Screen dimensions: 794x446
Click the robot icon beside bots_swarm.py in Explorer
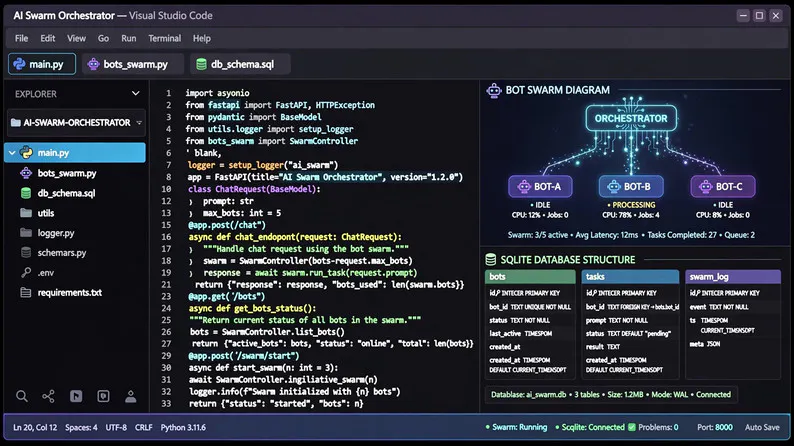(26, 173)
